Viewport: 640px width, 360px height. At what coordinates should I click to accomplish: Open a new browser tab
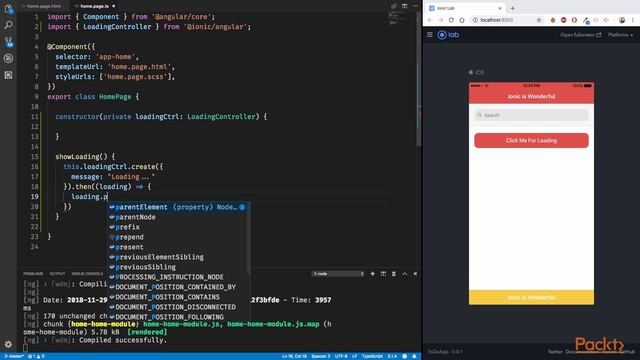point(513,8)
